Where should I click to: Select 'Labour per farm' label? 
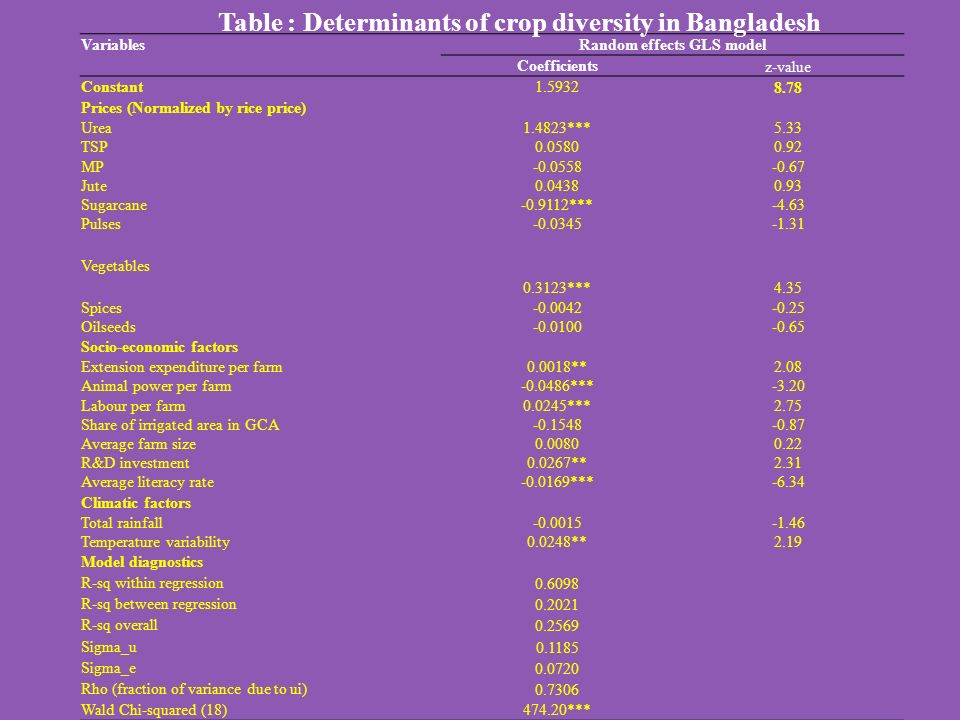[133, 406]
